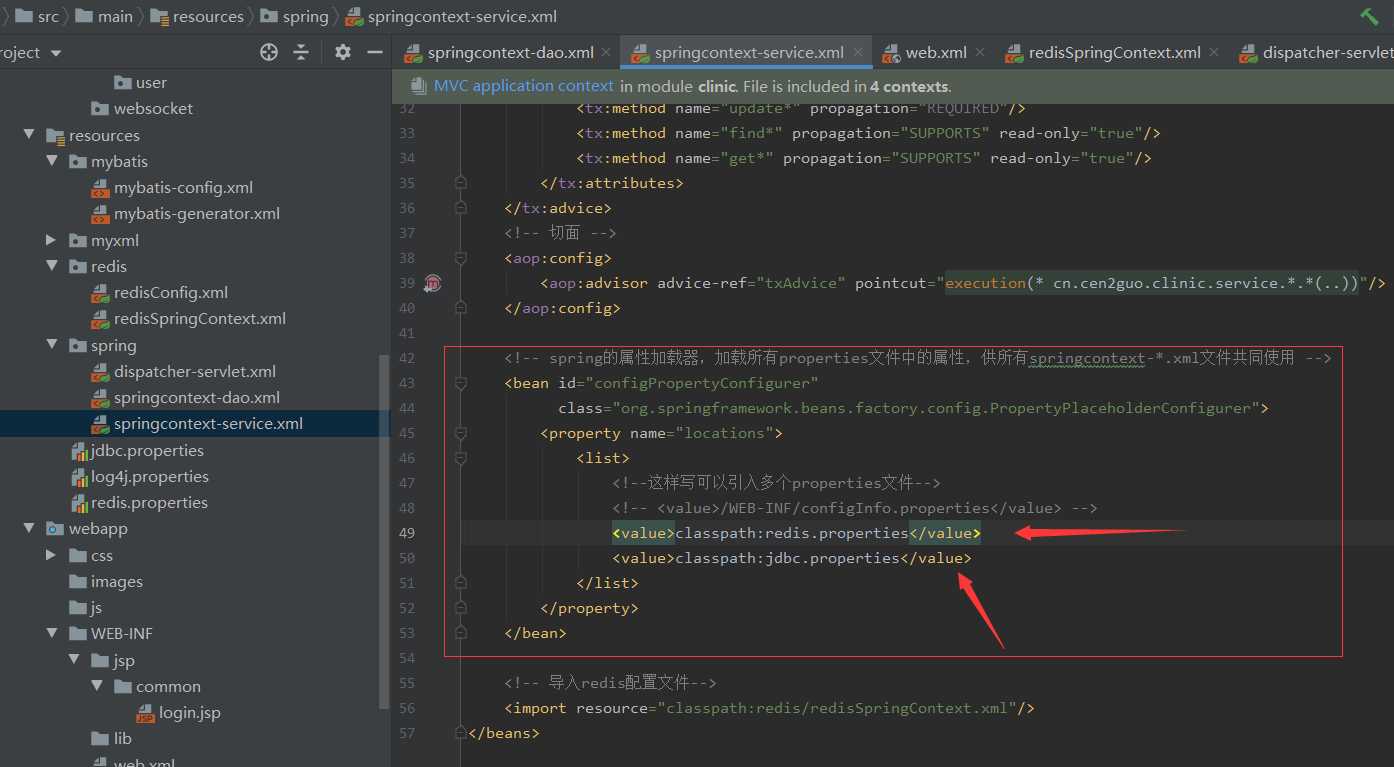Open the redisSpringContext.xml tab
Viewport: 1394px width, 767px height.
pyautogui.click(x=1115, y=52)
